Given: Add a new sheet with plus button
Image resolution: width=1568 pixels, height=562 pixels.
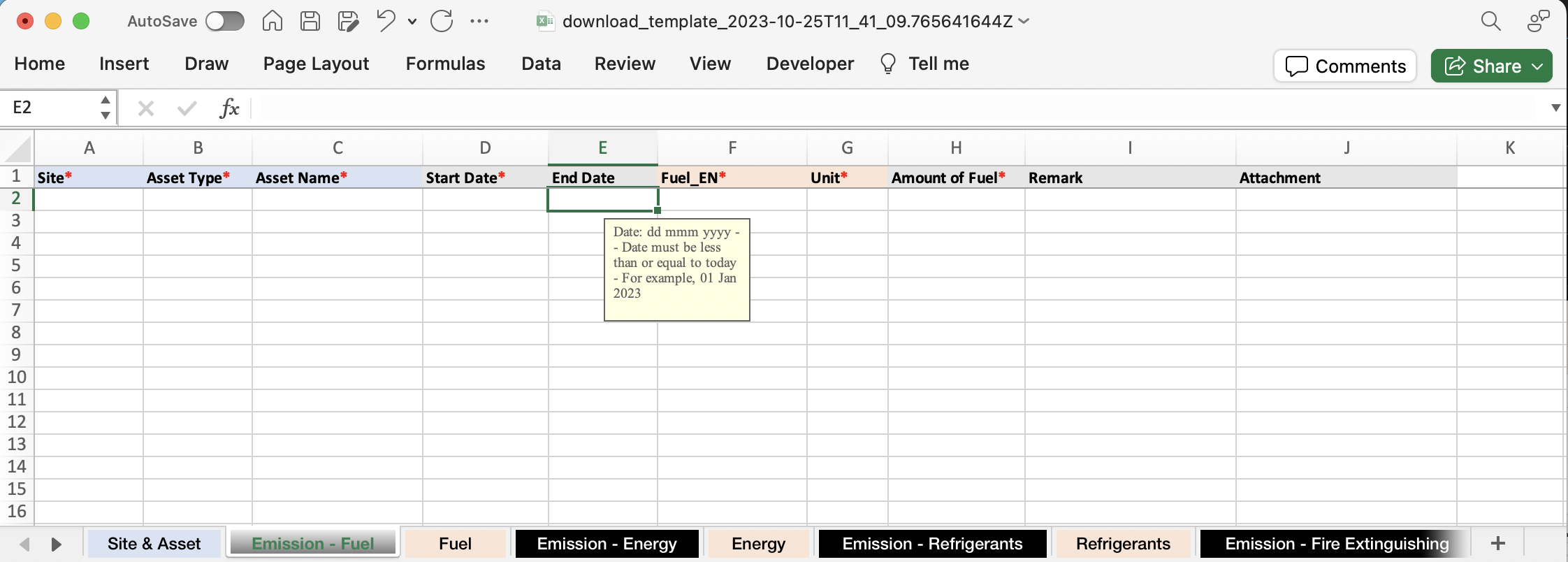Looking at the screenshot, I should pyautogui.click(x=1497, y=544).
